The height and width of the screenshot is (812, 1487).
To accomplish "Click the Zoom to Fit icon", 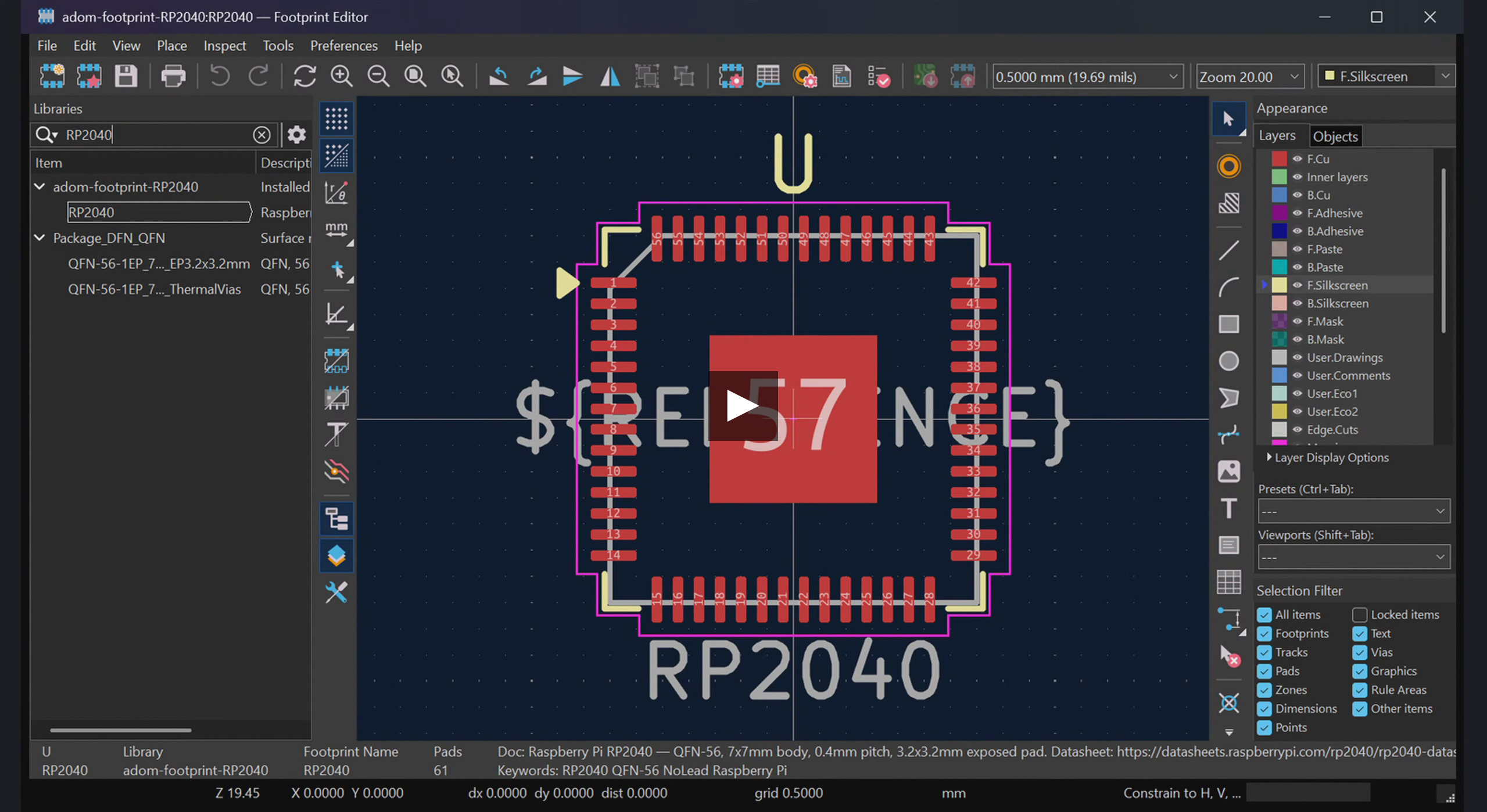I will pyautogui.click(x=415, y=76).
